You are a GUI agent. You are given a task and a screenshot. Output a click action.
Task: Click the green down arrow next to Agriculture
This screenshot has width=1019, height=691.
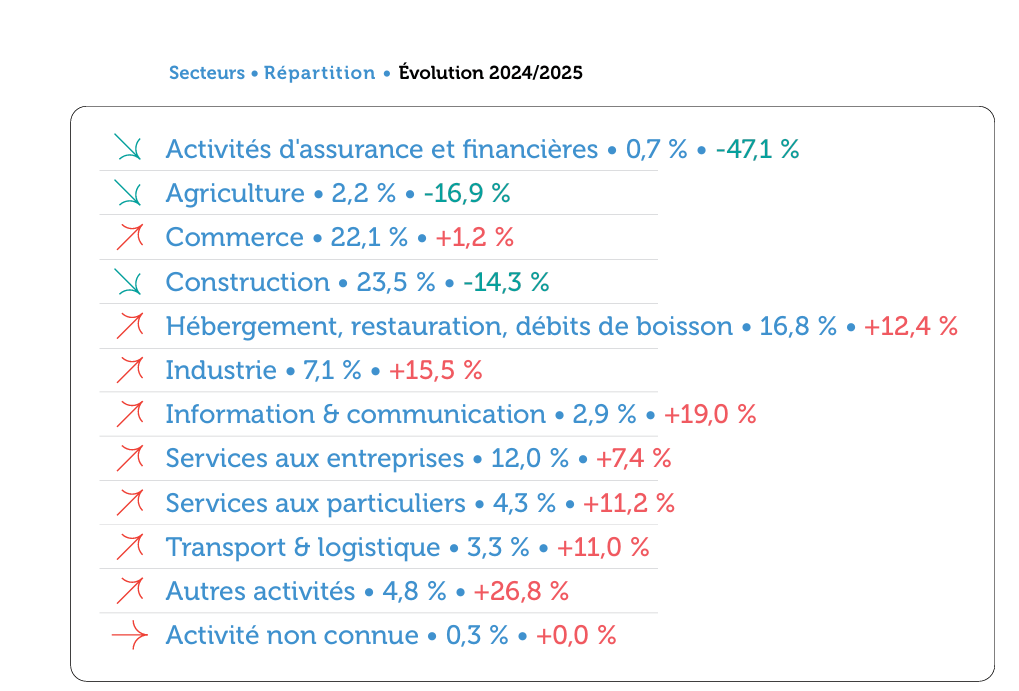tap(128, 192)
